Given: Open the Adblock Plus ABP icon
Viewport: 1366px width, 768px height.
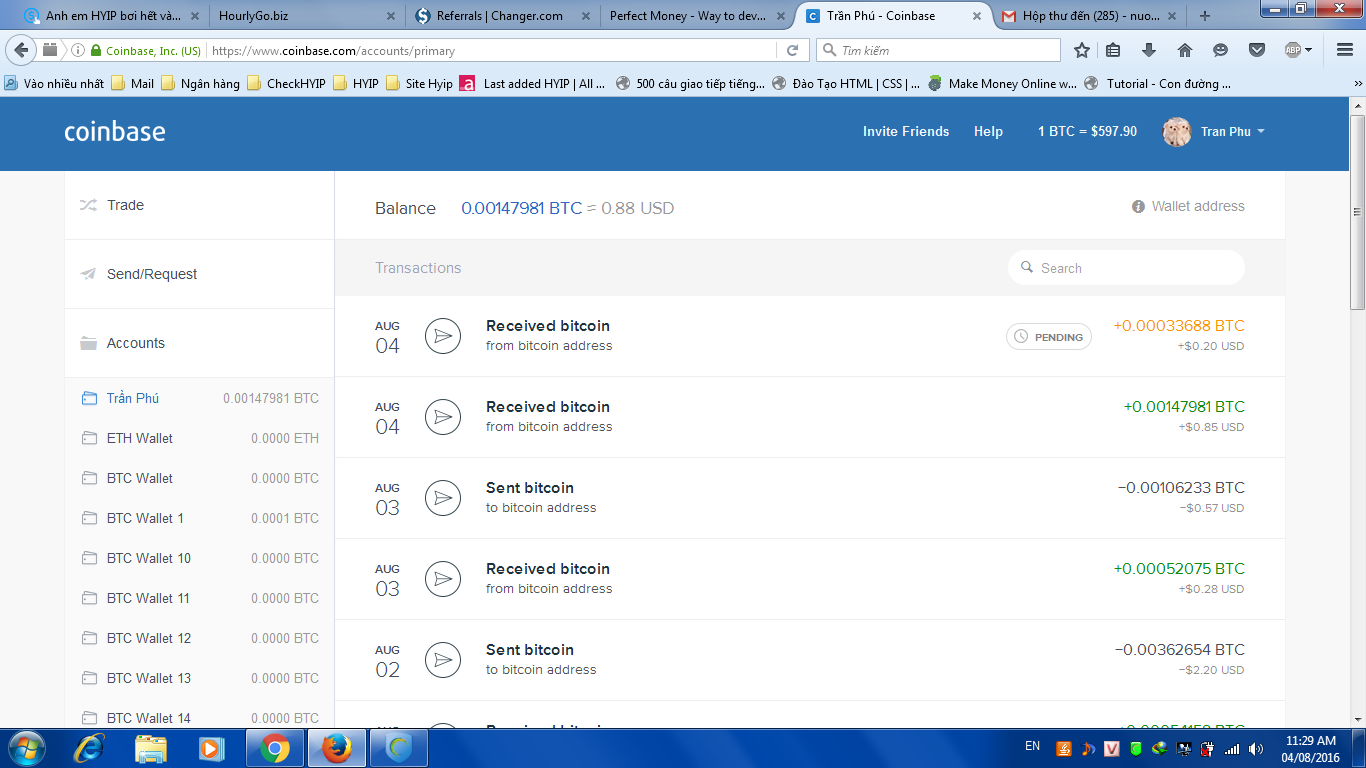Looking at the screenshot, I should click(x=1294, y=50).
